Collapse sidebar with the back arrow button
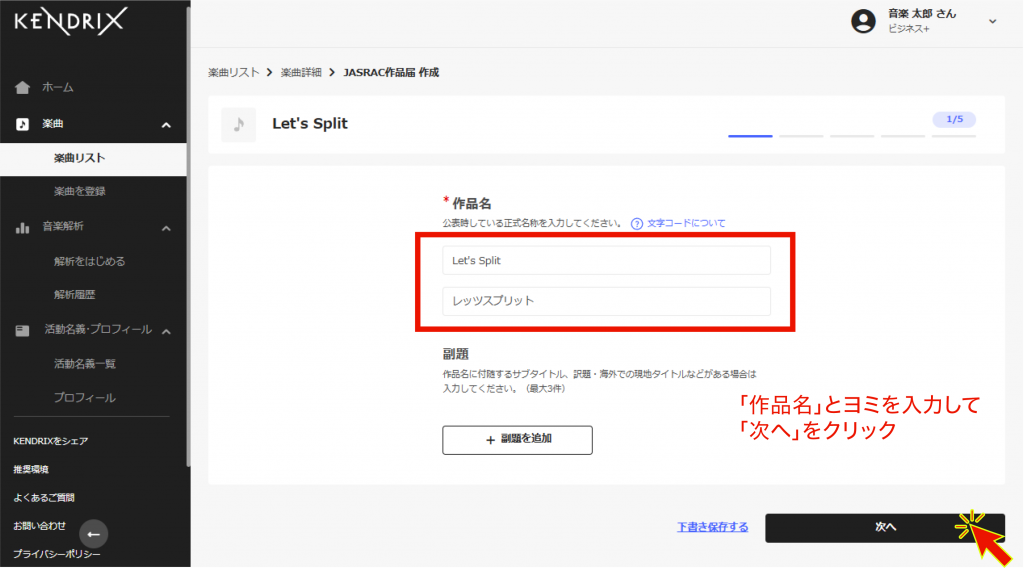Screen dimensions: 1024x568 (93, 533)
